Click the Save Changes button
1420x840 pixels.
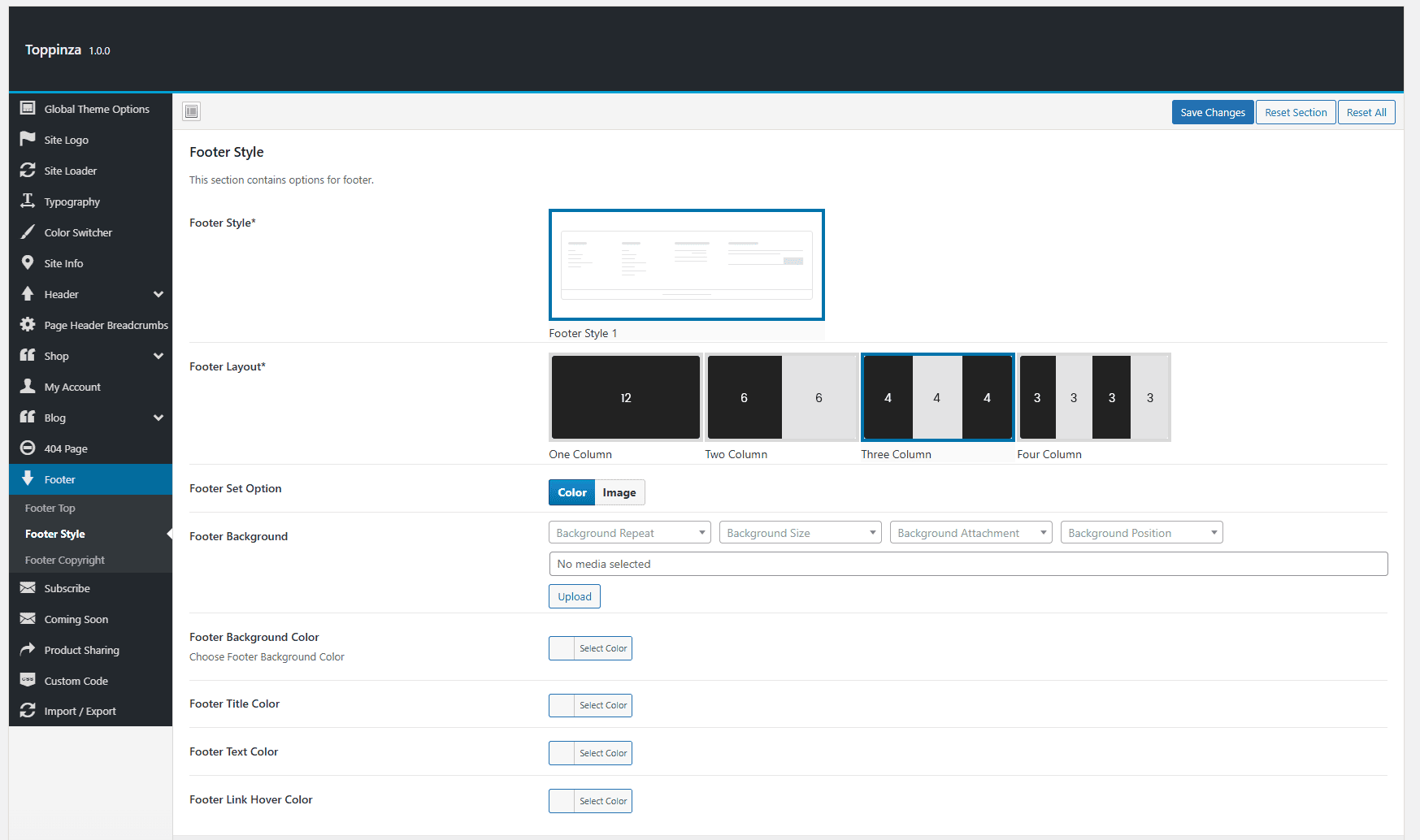pos(1213,112)
